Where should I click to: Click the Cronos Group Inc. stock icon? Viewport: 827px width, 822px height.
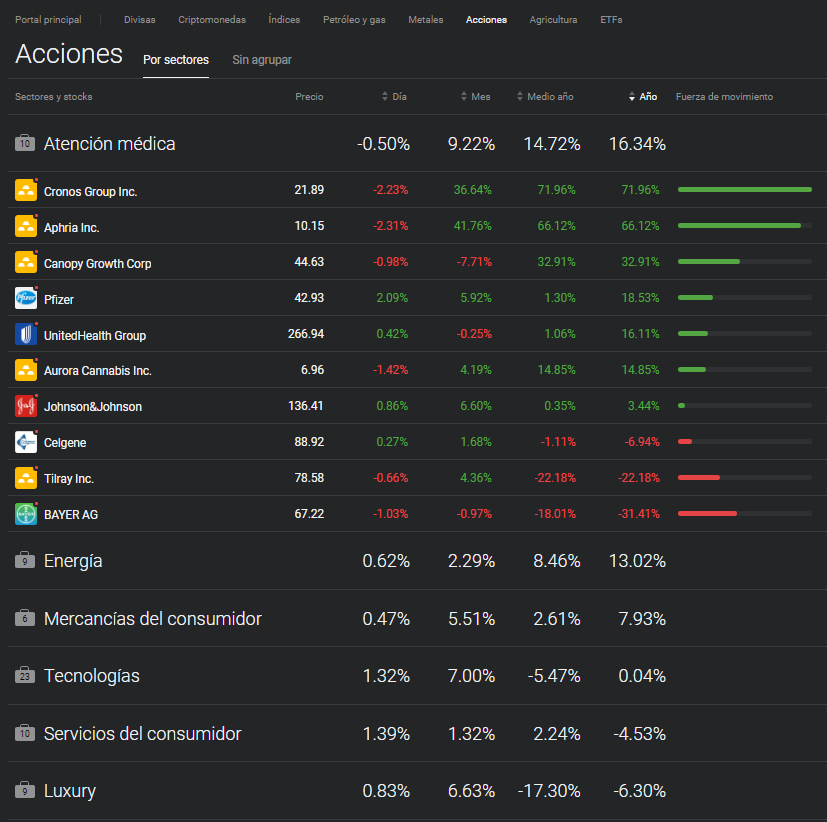coord(26,190)
